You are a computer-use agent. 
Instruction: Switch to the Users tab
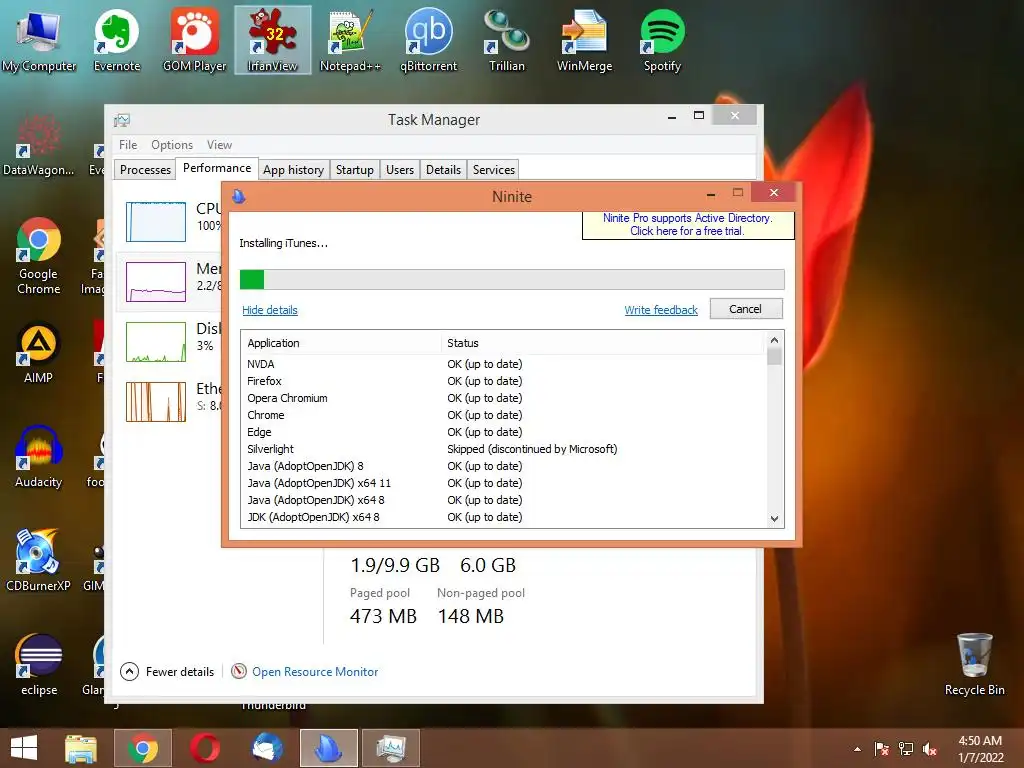coord(400,170)
